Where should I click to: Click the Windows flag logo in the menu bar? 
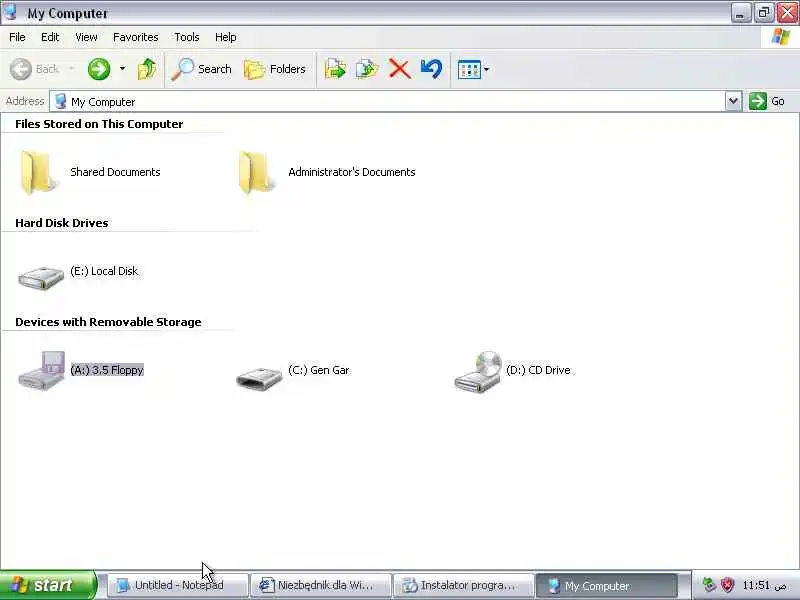click(781, 37)
